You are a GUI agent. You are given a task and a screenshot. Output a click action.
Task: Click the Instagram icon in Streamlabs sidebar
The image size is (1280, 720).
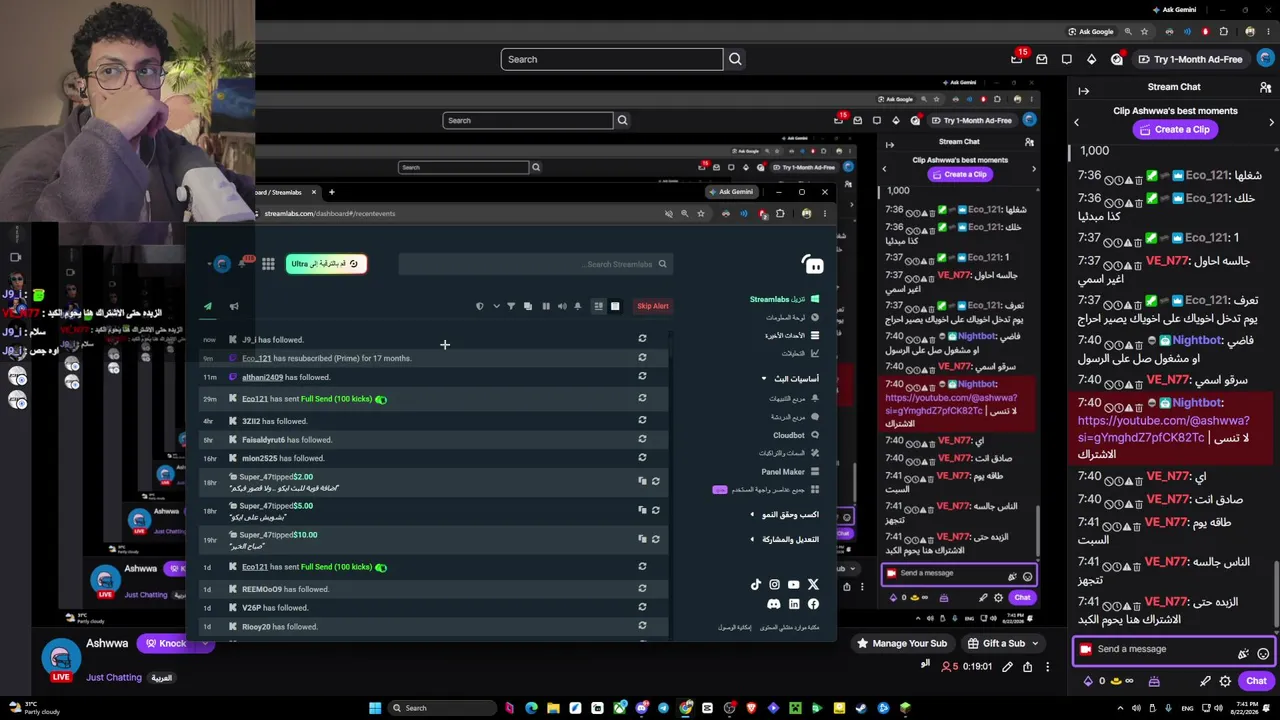coord(774,585)
